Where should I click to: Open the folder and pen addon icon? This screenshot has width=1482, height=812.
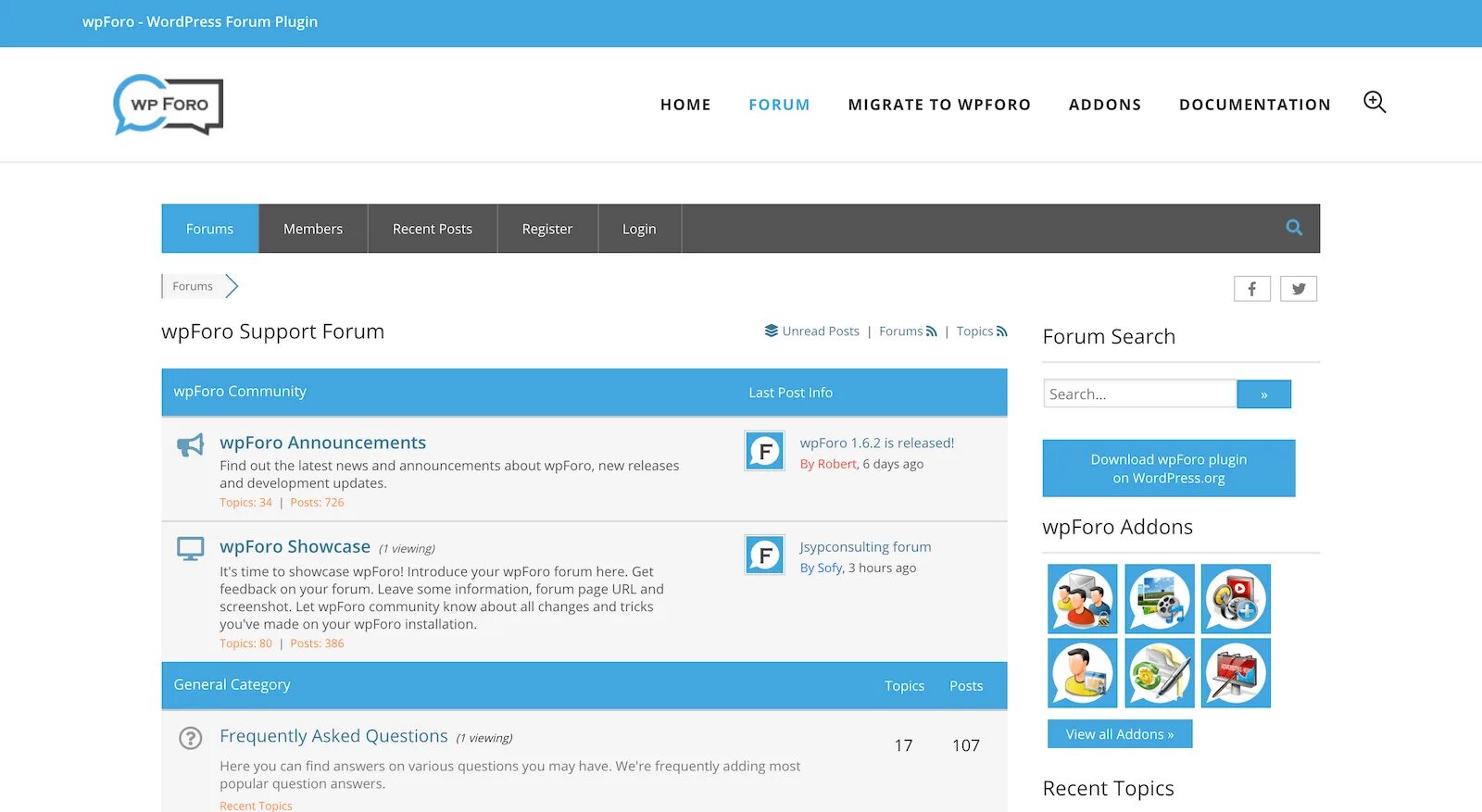point(1160,673)
